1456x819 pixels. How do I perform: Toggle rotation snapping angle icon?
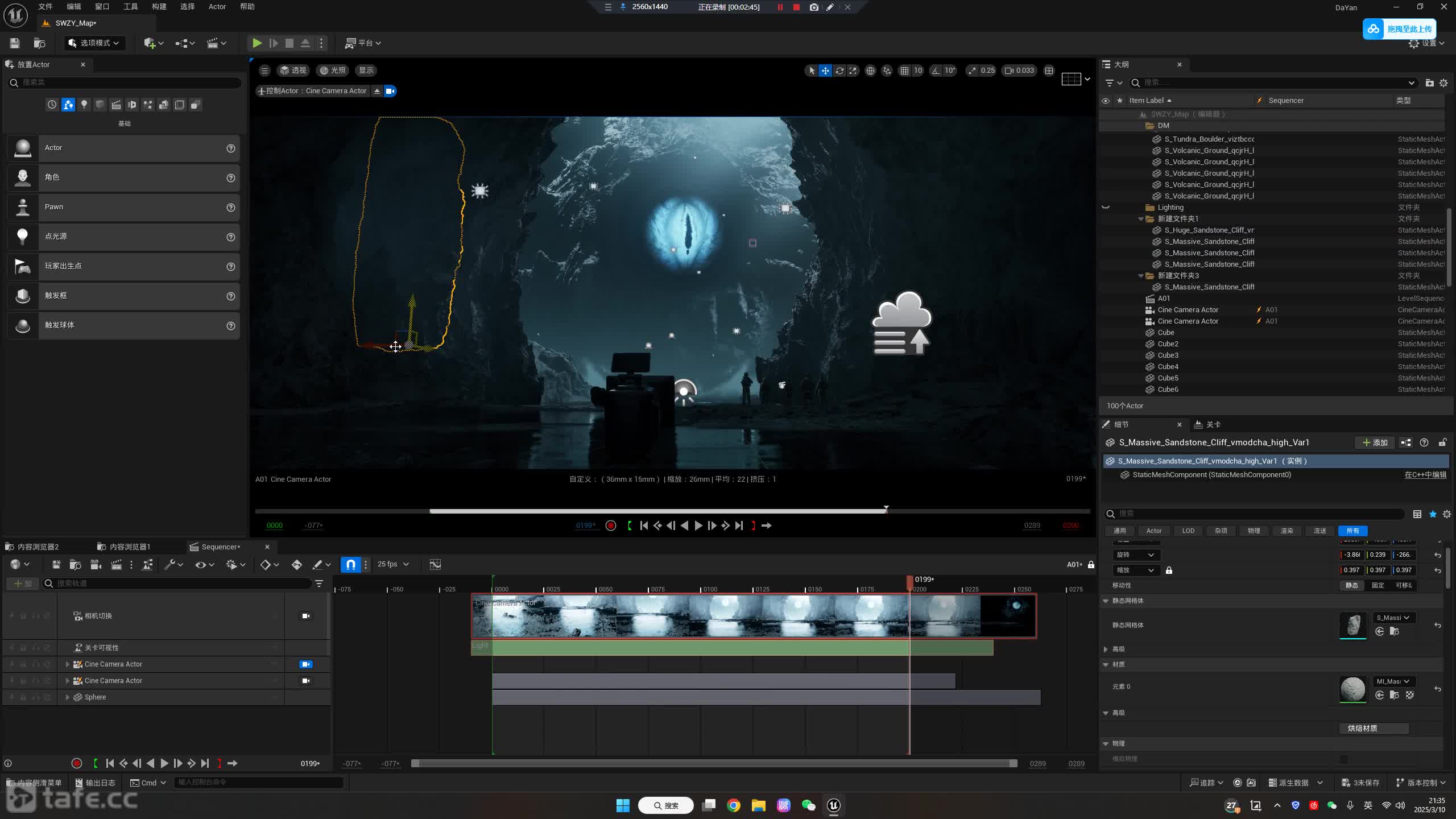[x=936, y=71]
